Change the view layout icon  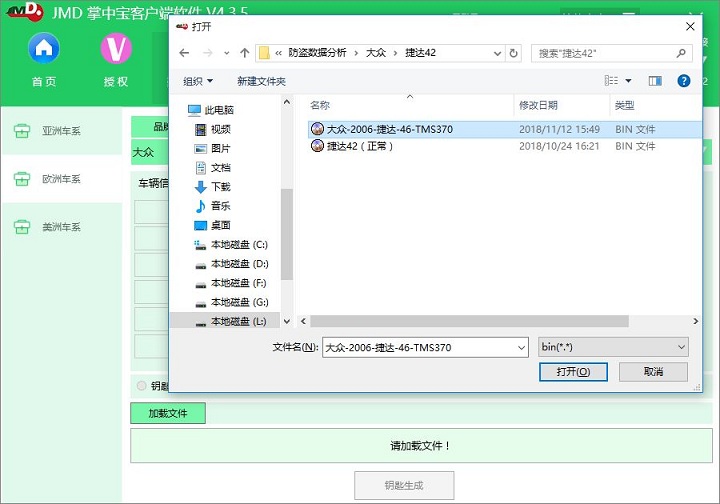point(611,81)
